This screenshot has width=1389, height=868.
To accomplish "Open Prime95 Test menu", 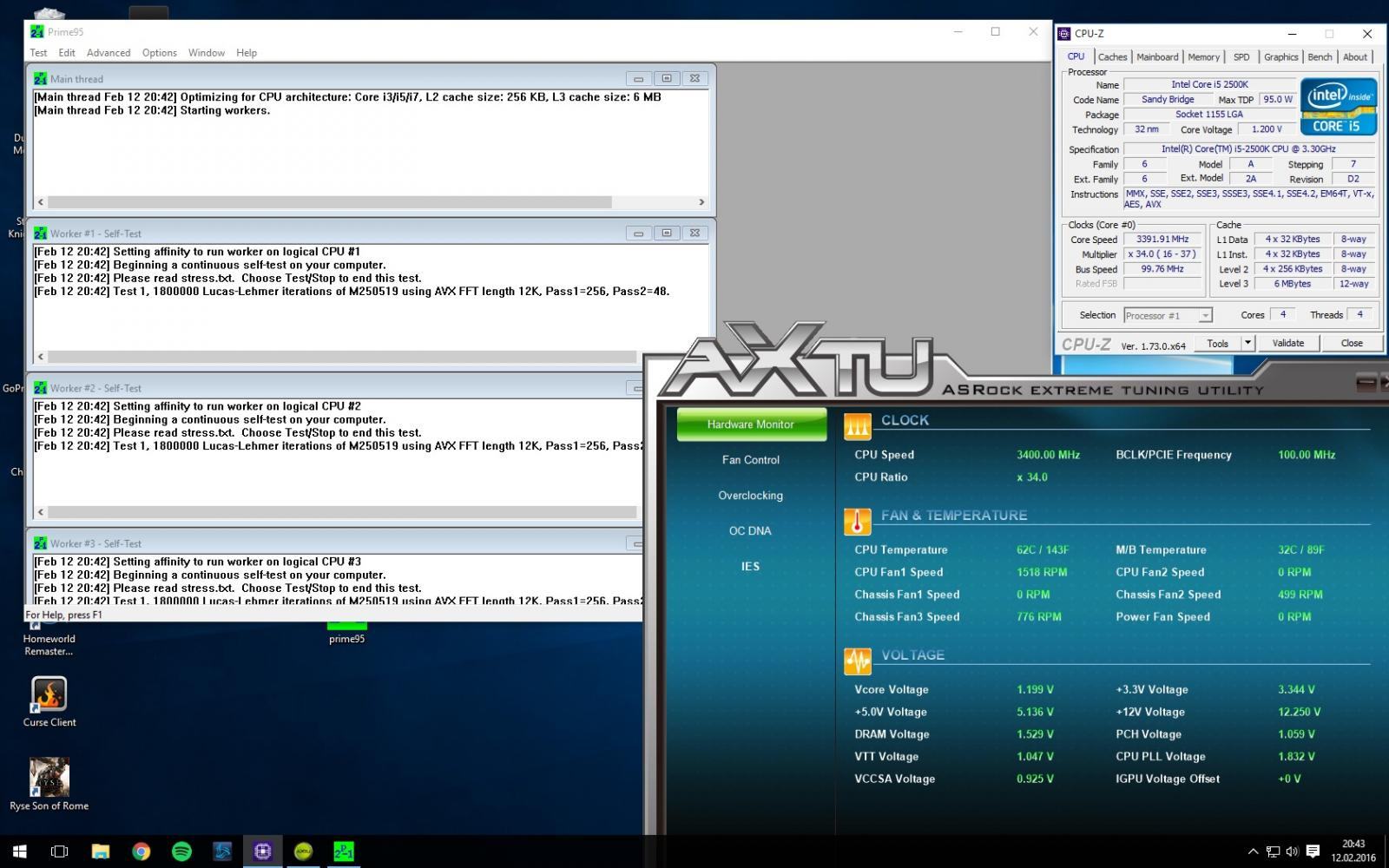I will tap(38, 53).
